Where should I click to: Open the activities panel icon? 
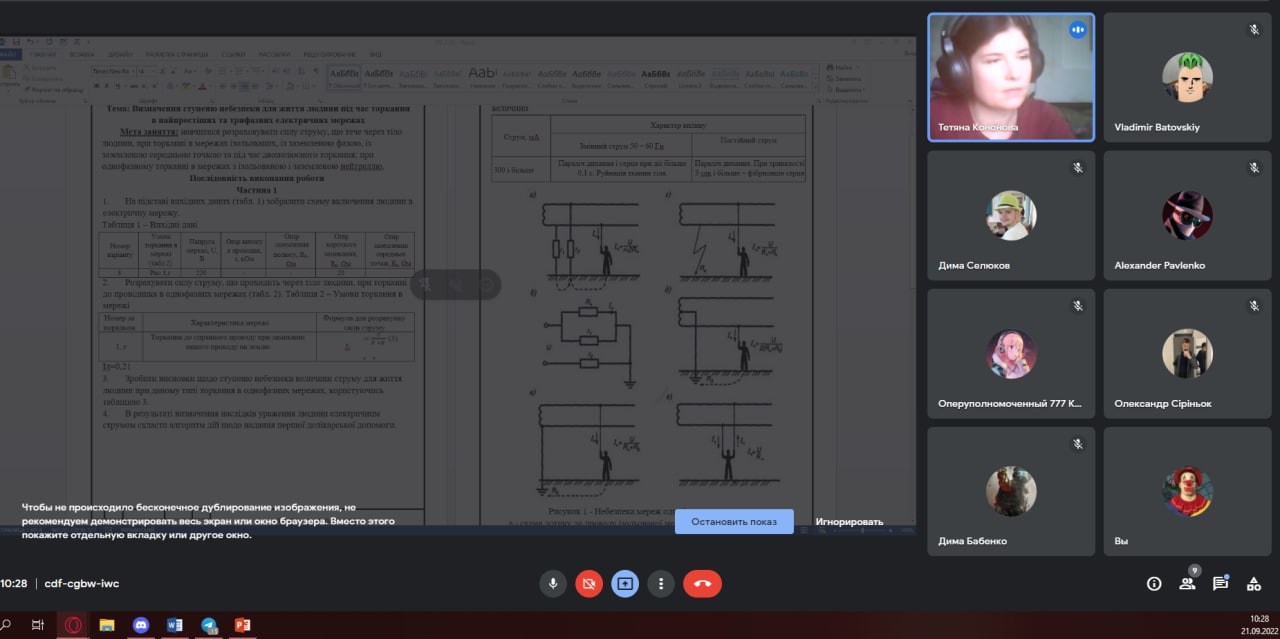click(x=1253, y=583)
